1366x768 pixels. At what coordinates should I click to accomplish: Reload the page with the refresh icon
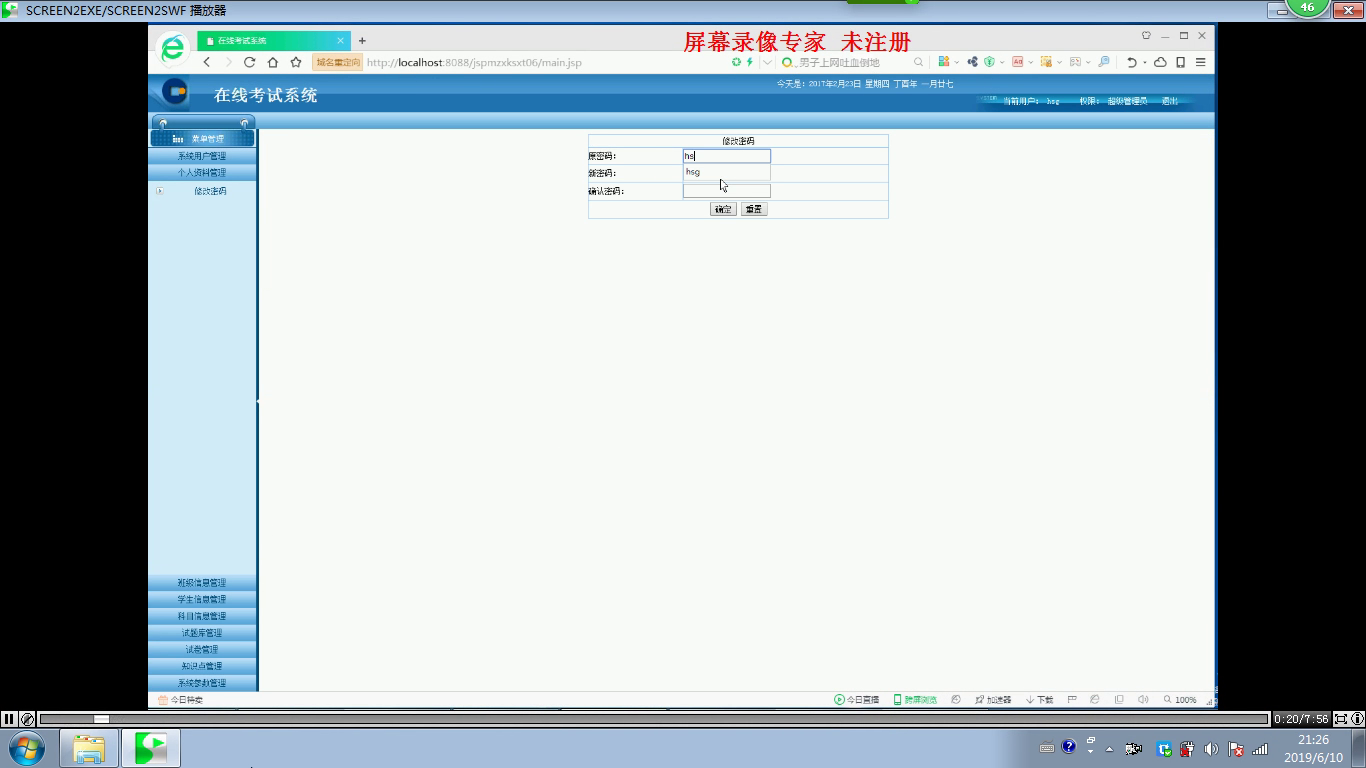pos(249,62)
